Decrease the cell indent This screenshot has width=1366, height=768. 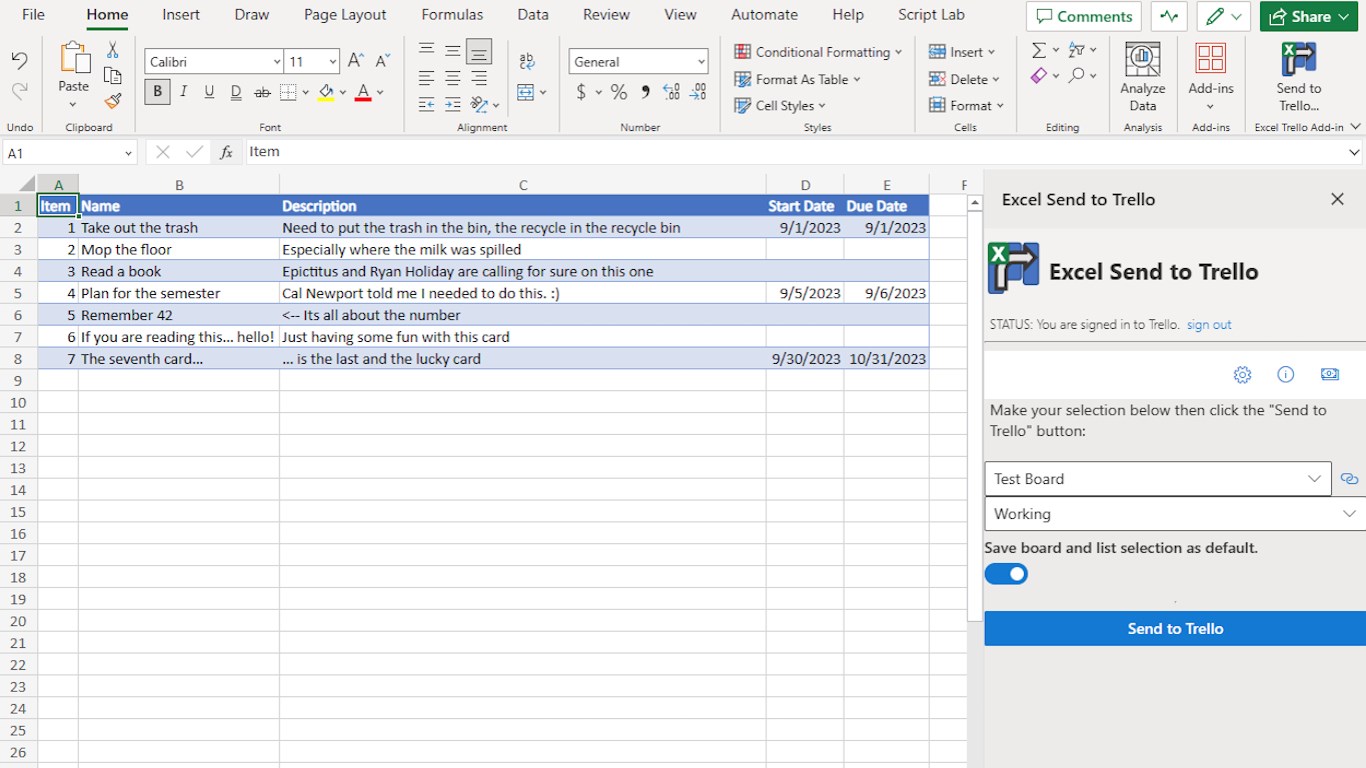[426, 104]
